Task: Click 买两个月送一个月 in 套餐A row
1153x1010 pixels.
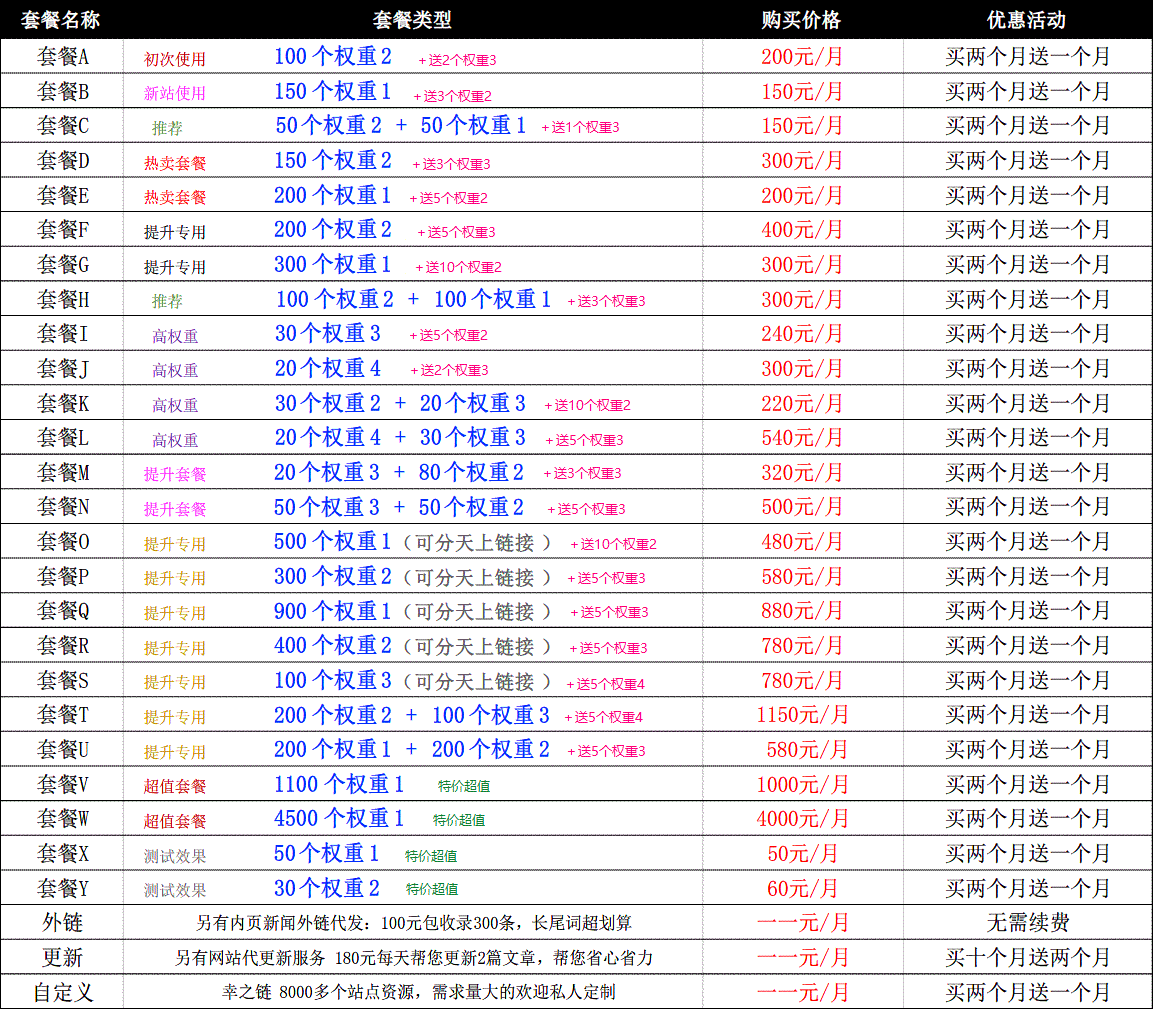Action: (1027, 57)
